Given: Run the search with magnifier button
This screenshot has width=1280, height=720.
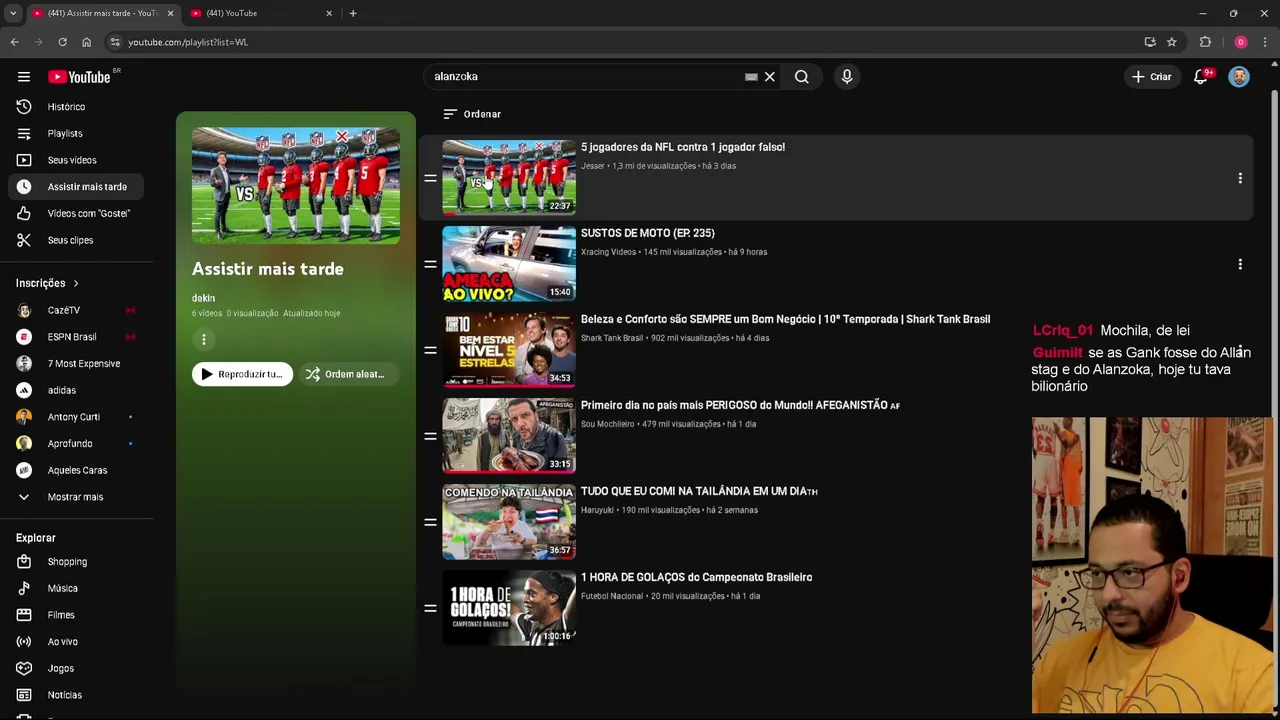Looking at the screenshot, I should [x=801, y=77].
